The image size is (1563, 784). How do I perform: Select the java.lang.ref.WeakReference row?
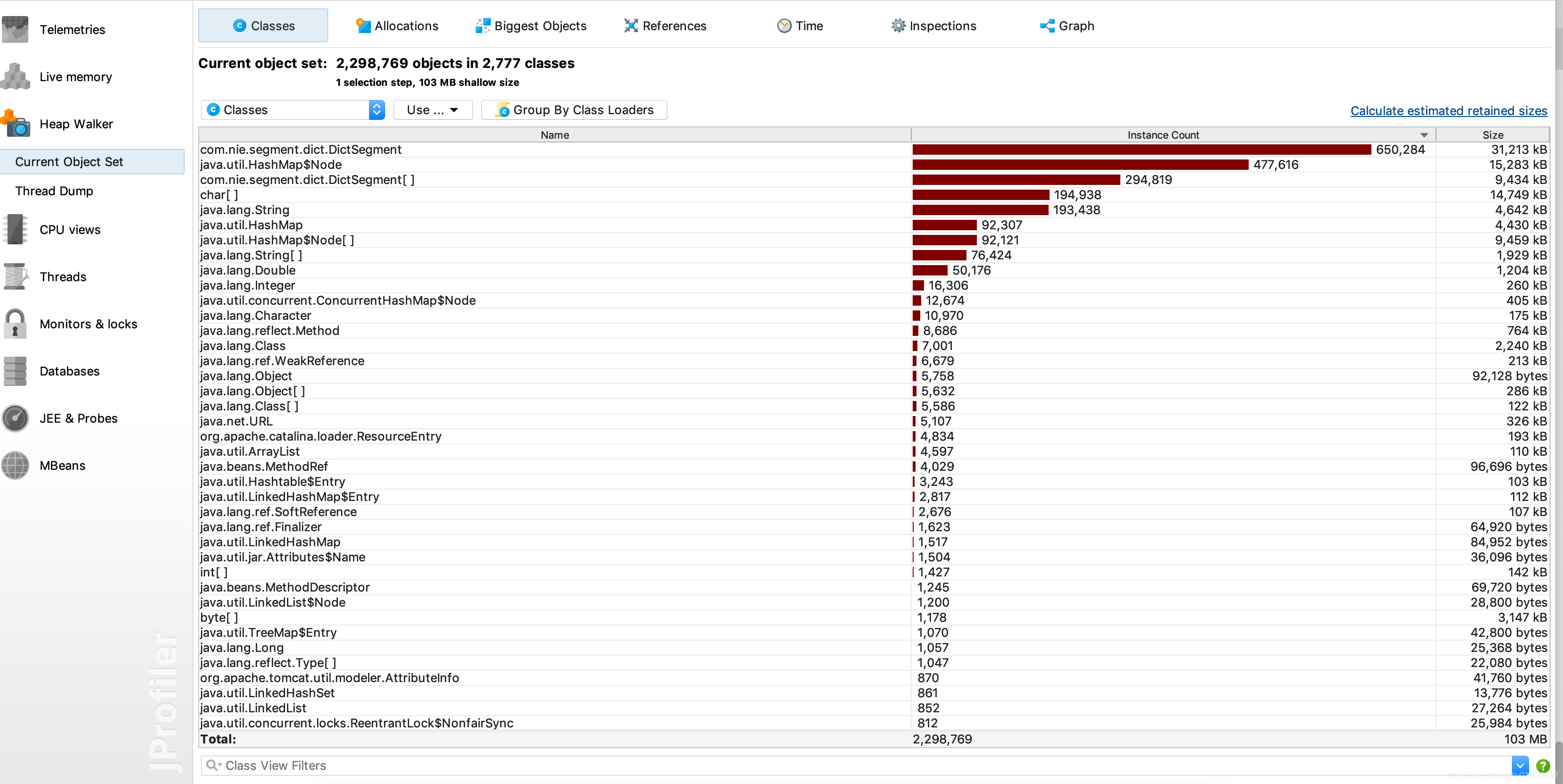tap(874, 361)
